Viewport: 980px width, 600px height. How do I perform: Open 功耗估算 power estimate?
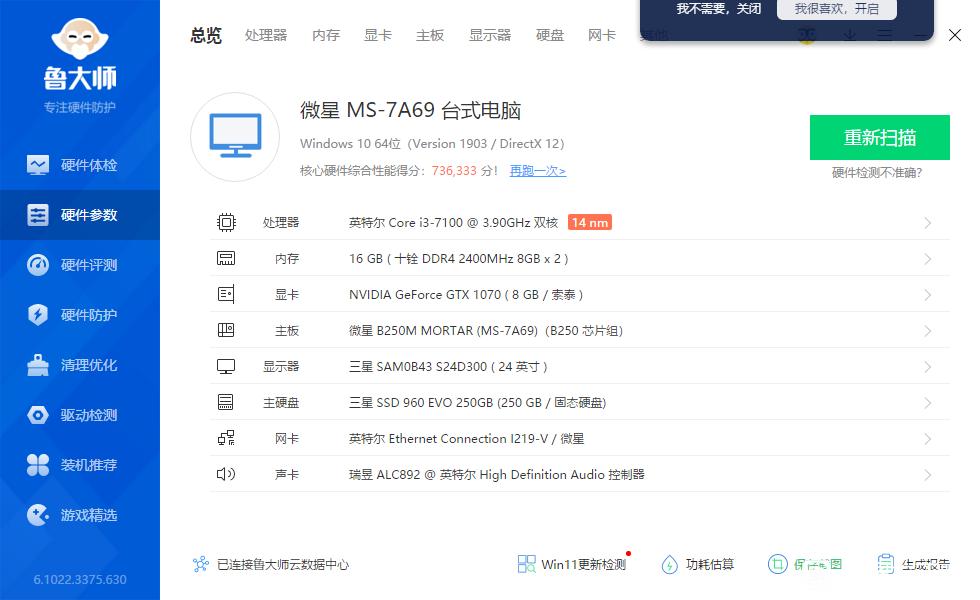(x=698, y=564)
